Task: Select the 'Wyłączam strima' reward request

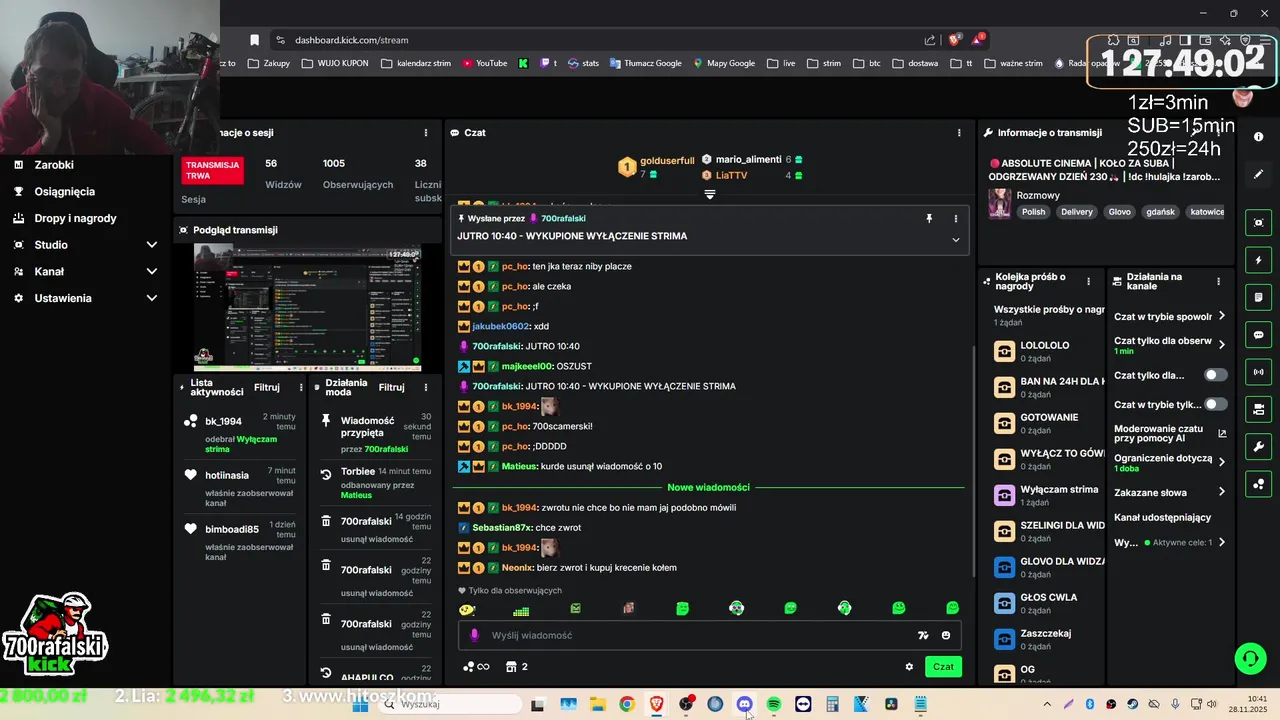Action: point(1048,495)
